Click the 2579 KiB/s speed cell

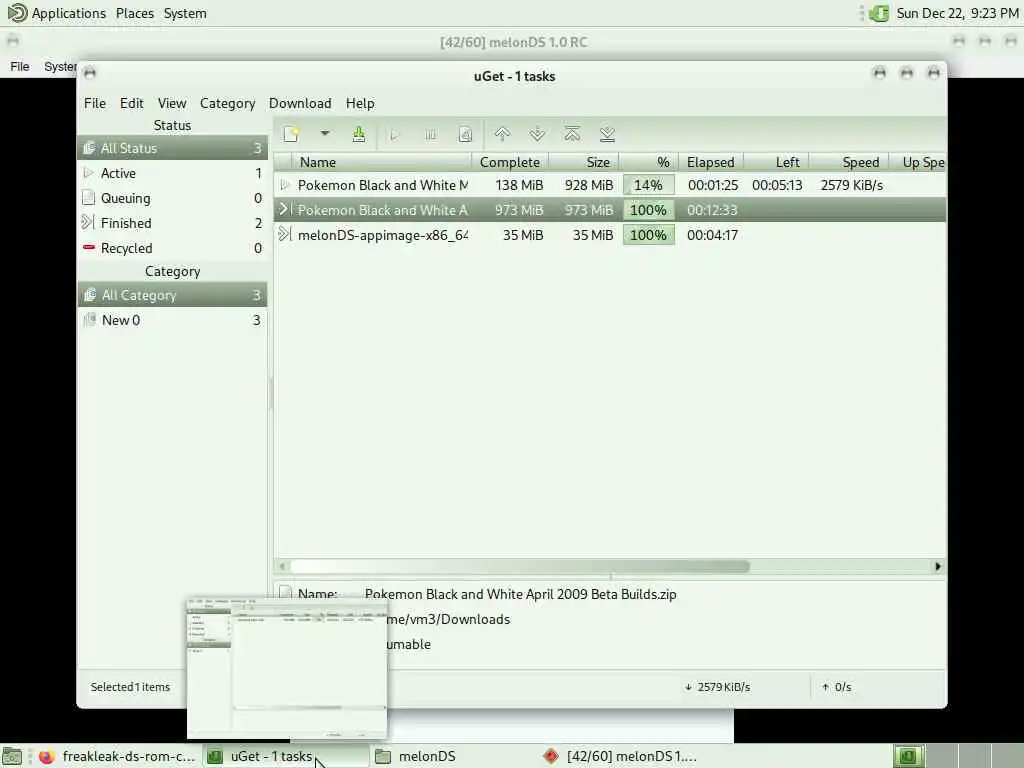click(x=852, y=185)
